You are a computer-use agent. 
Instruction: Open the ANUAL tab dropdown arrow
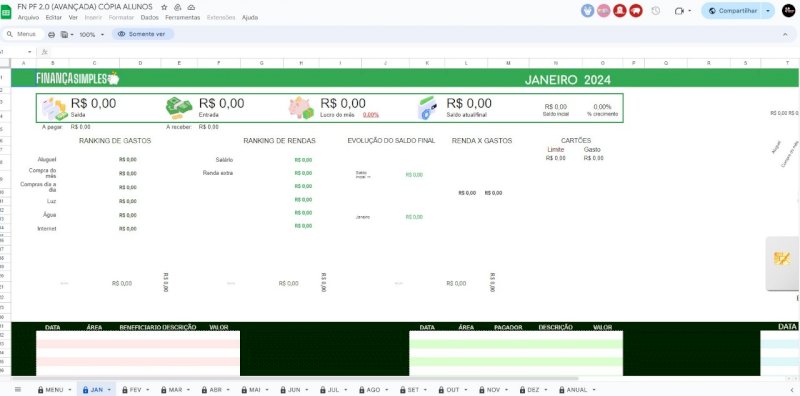point(594,390)
